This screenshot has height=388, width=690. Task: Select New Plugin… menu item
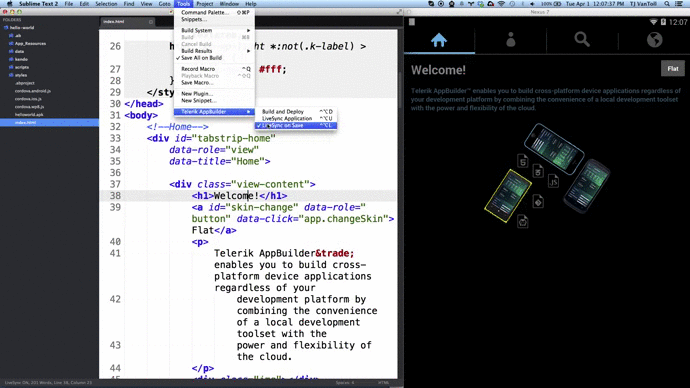point(214,94)
